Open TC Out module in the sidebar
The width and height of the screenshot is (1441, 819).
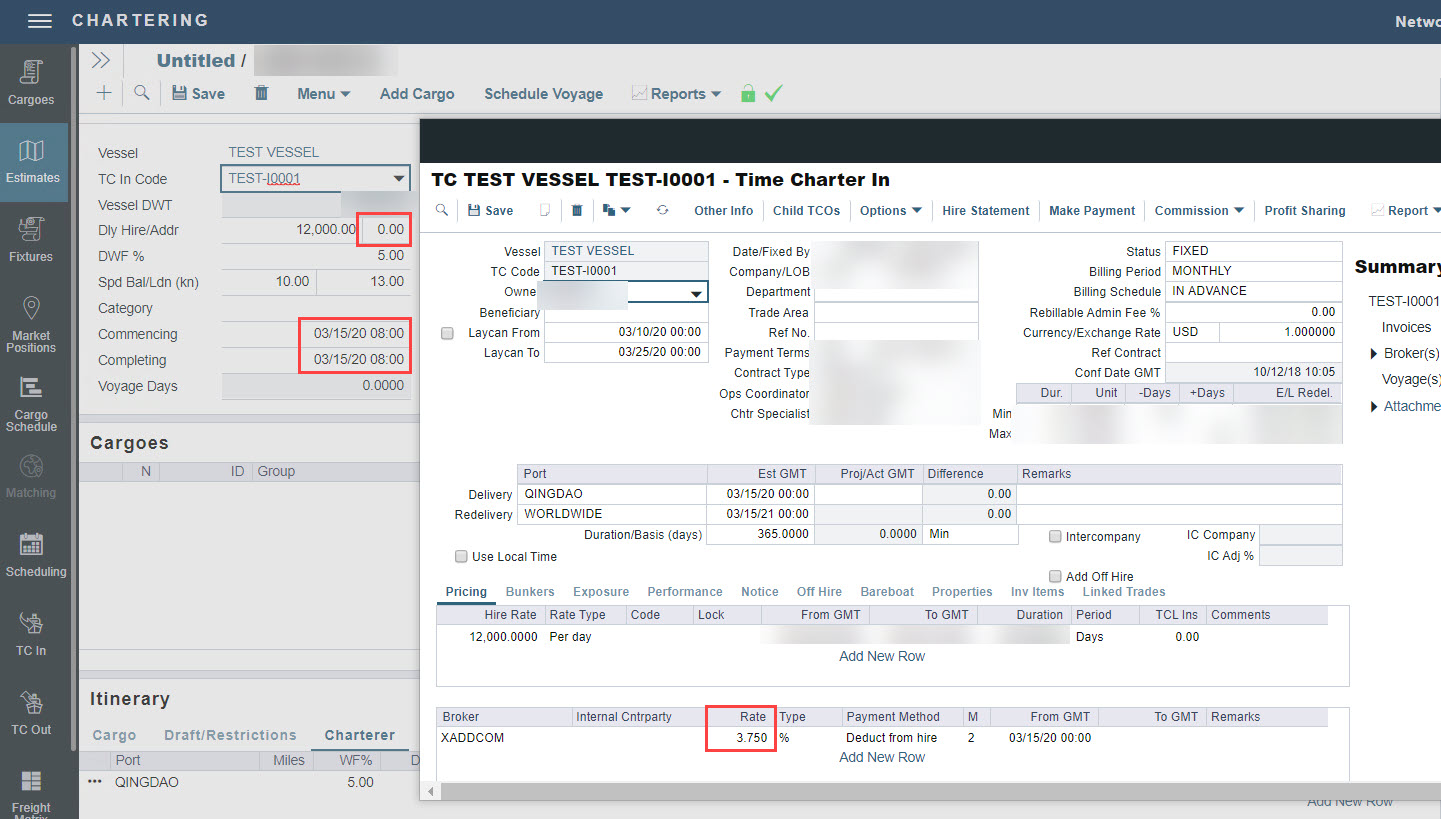click(31, 713)
